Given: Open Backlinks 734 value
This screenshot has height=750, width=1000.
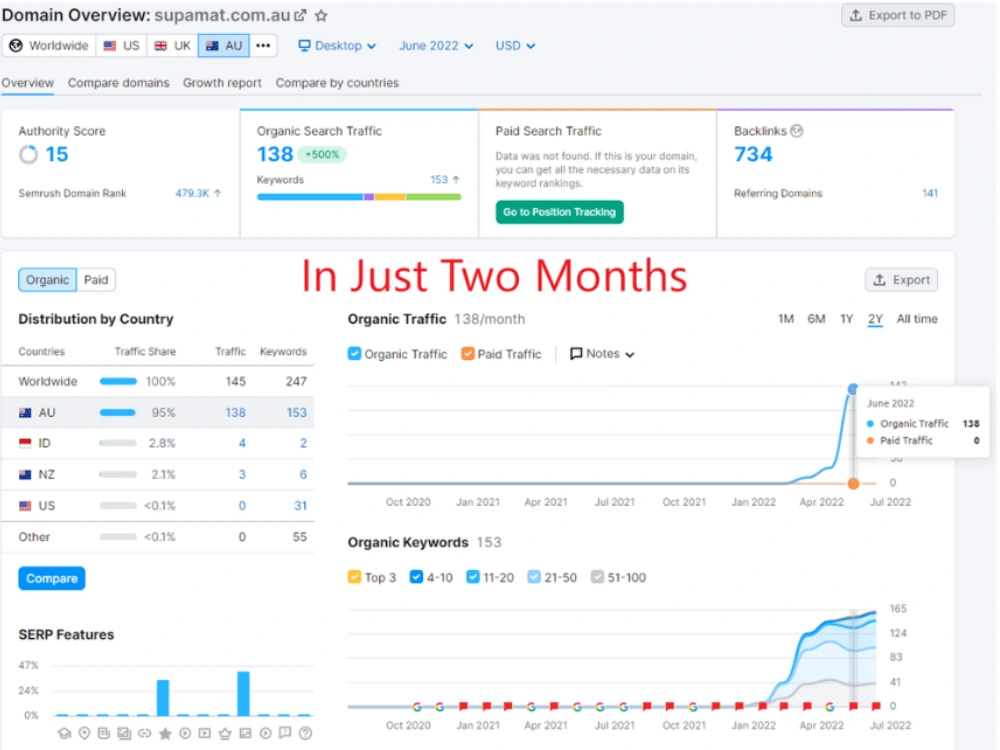Looking at the screenshot, I should pos(753,154).
